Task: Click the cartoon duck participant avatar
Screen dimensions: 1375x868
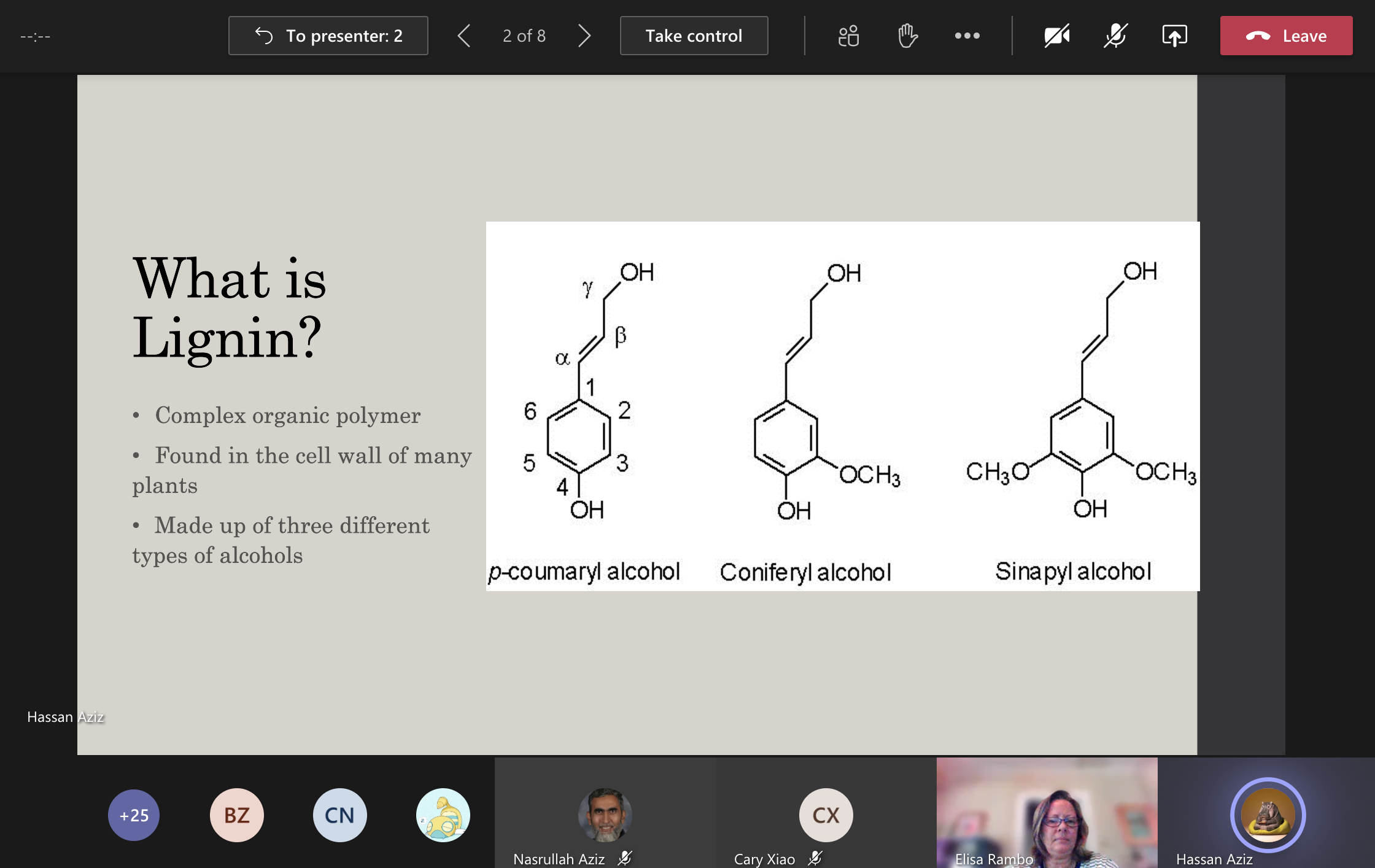Action: (x=443, y=815)
